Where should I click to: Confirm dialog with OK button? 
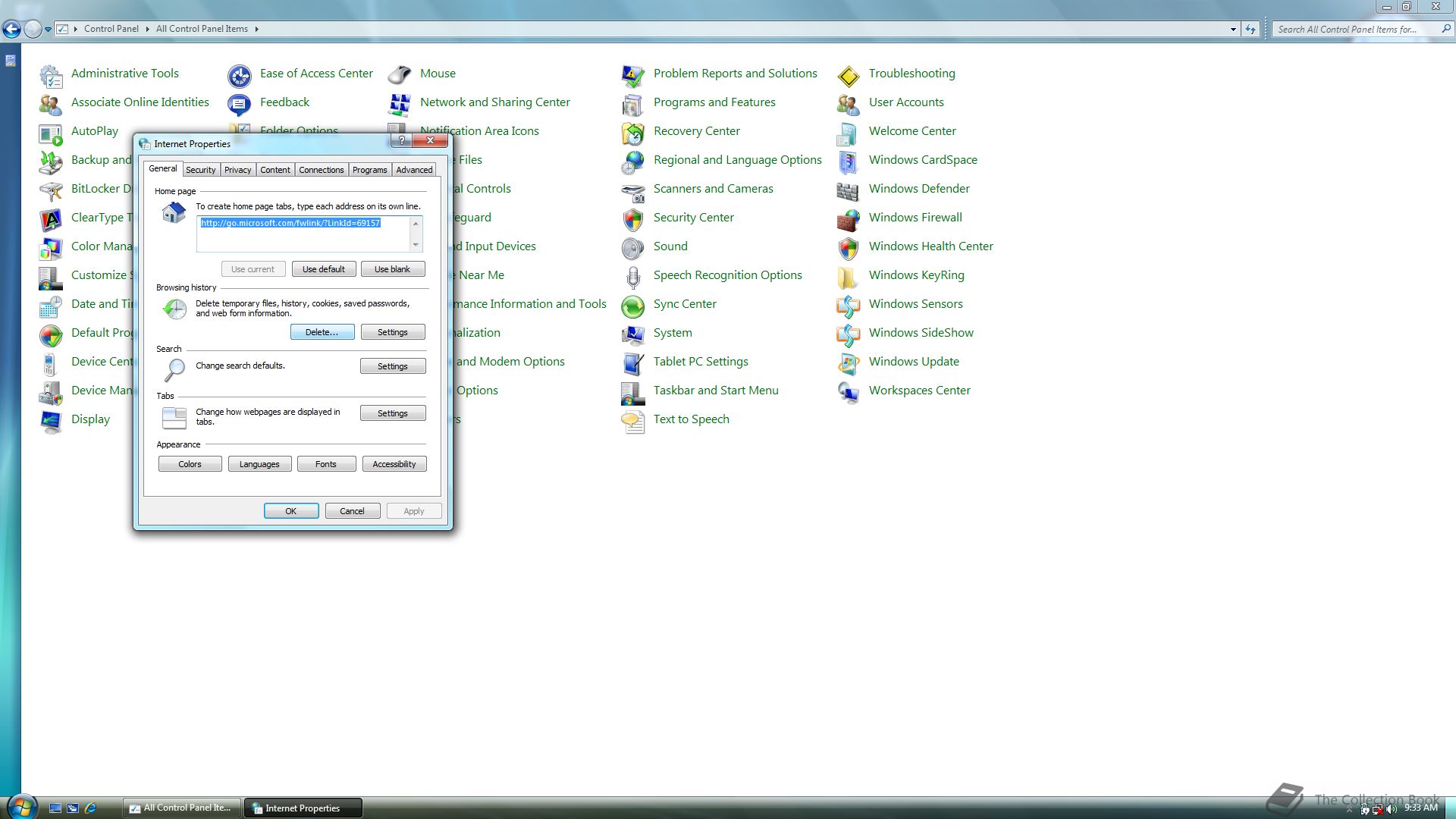291,511
